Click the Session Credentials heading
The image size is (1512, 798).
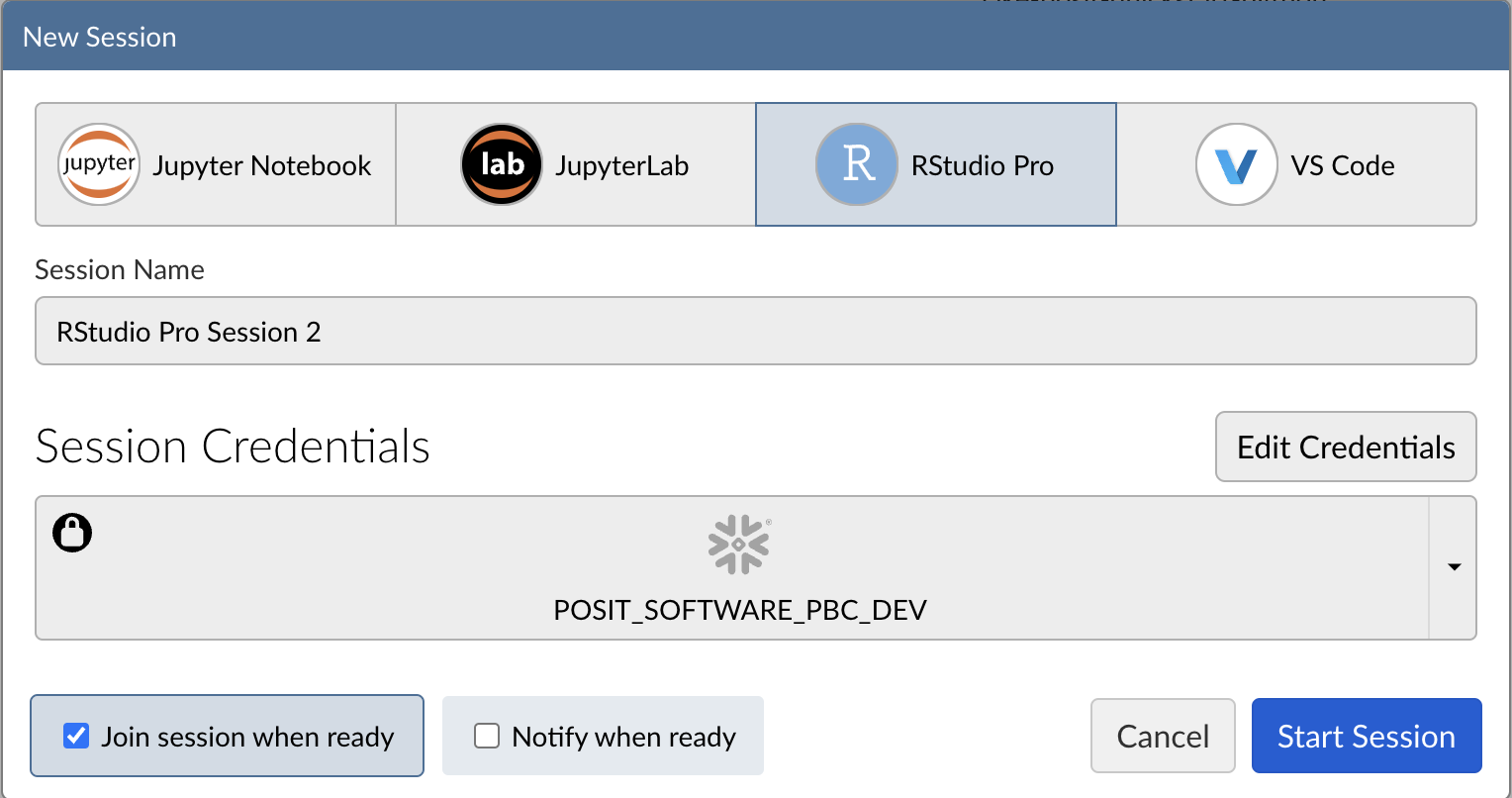(233, 447)
